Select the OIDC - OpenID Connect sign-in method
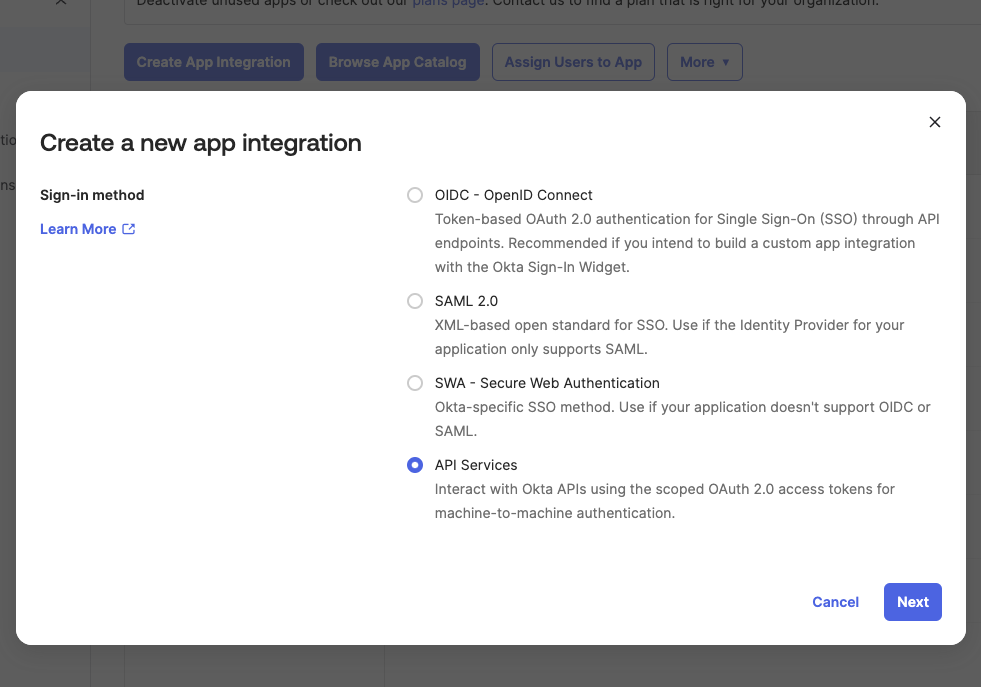This screenshot has width=981, height=687. pos(415,195)
